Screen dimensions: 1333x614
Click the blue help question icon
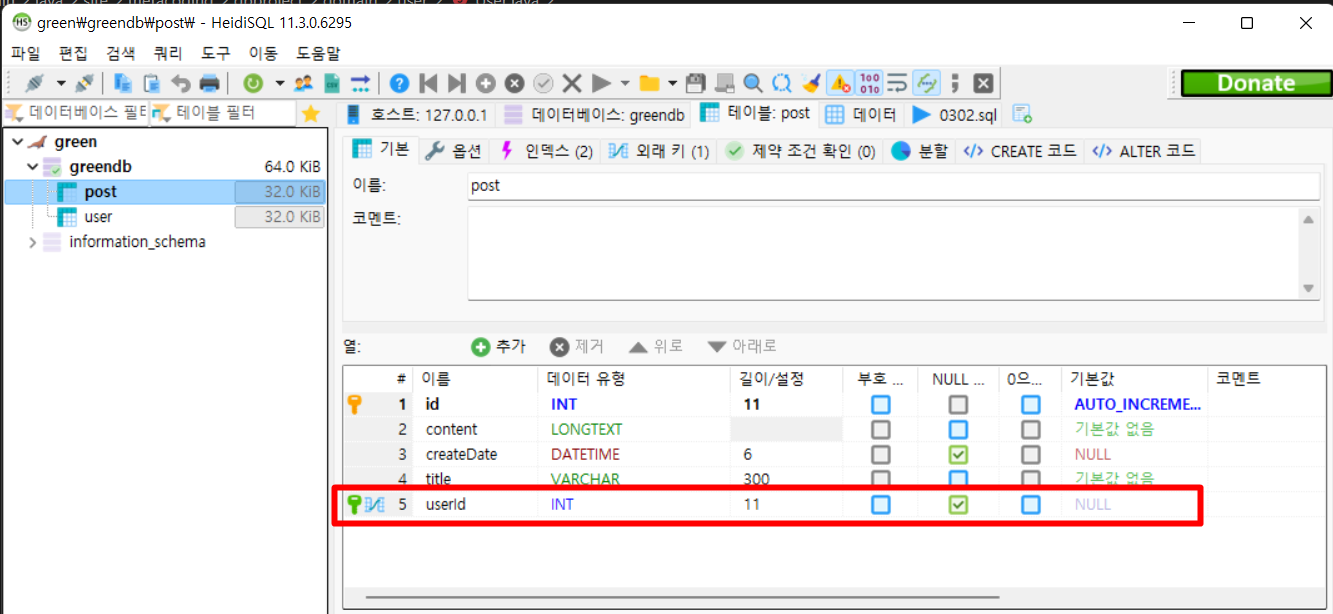coord(400,83)
